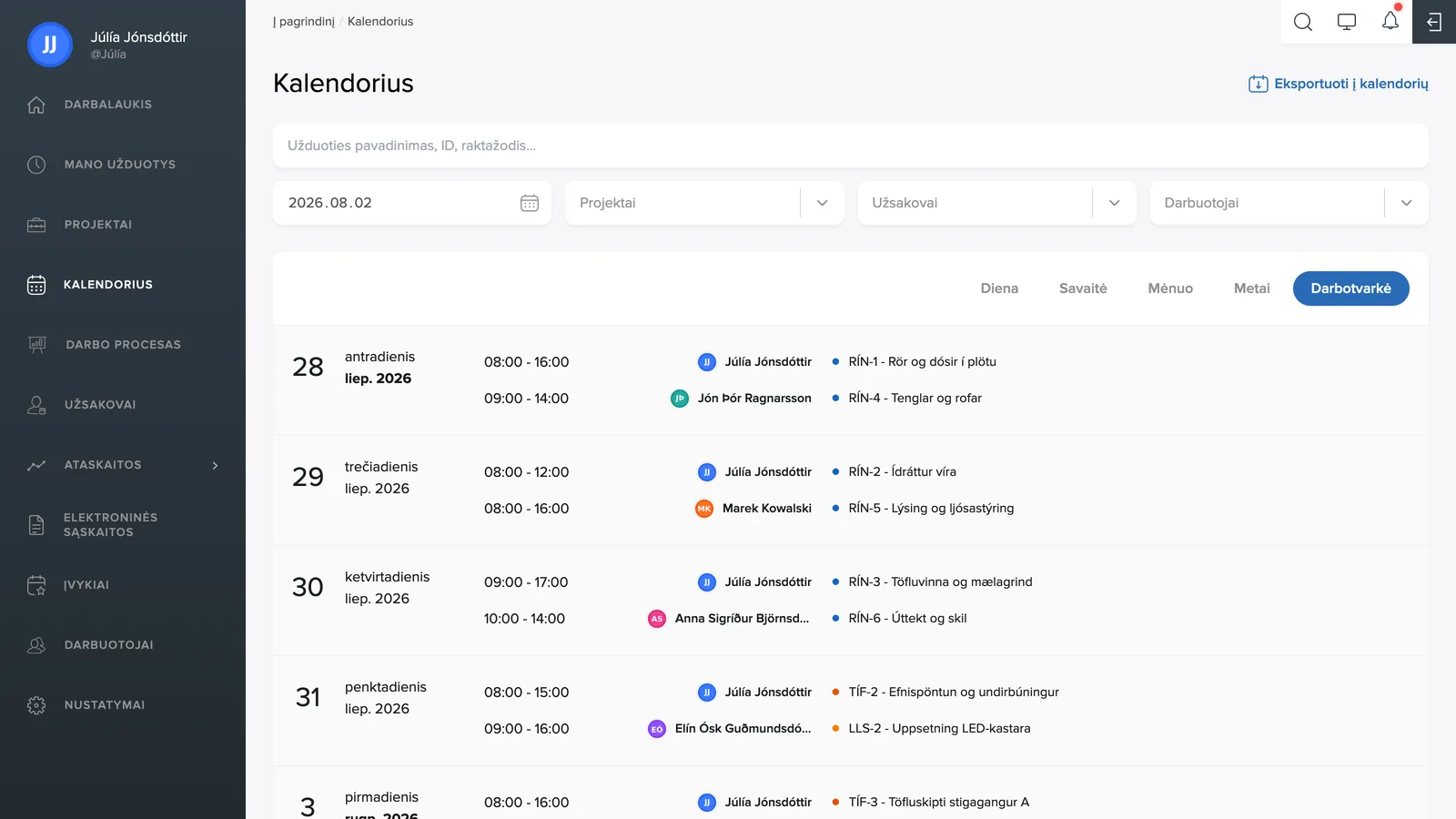
Task: Click the monitor display icon
Action: 1347,22
